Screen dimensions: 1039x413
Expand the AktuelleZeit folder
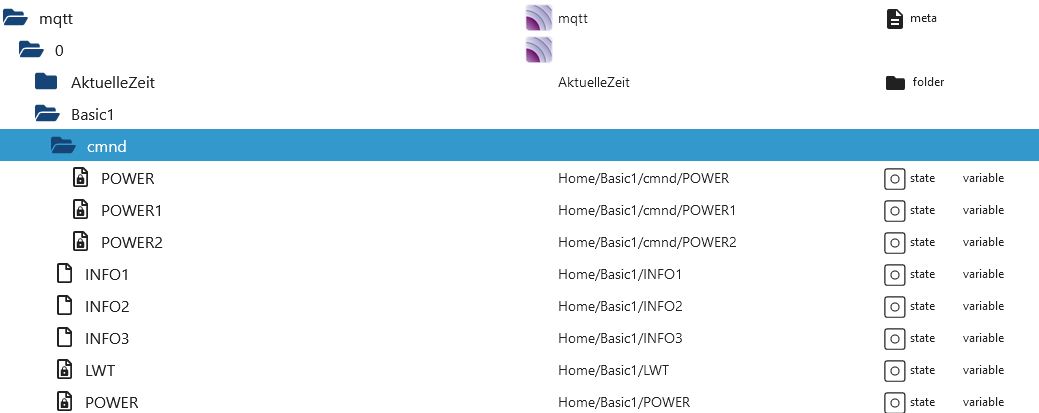click(x=47, y=82)
